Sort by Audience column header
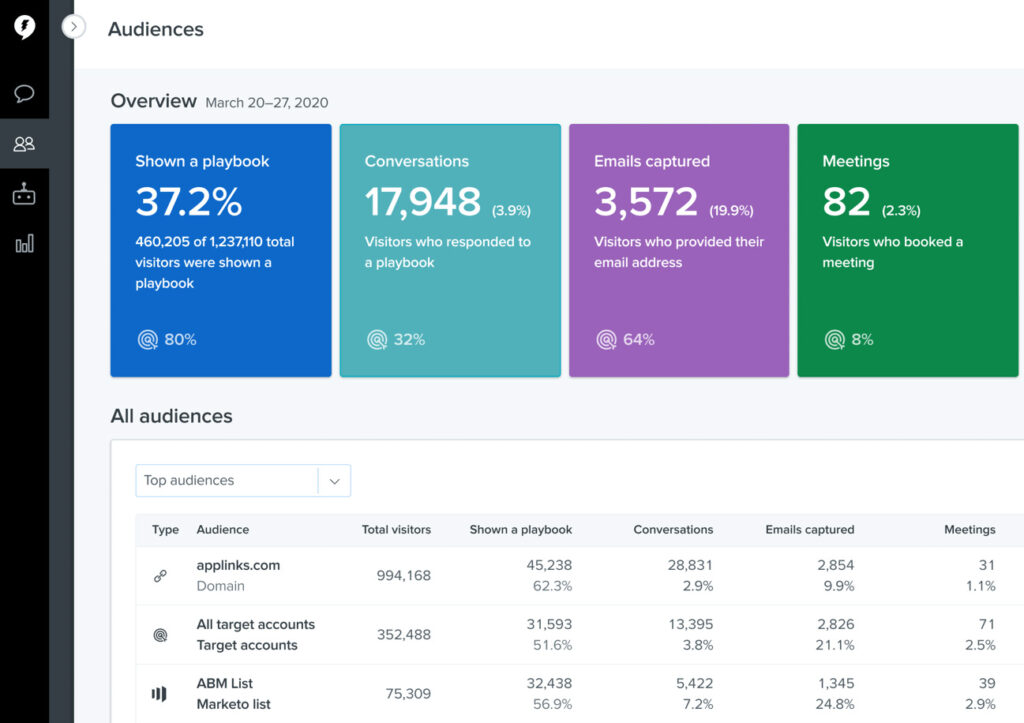This screenshot has width=1024, height=723. tap(223, 530)
